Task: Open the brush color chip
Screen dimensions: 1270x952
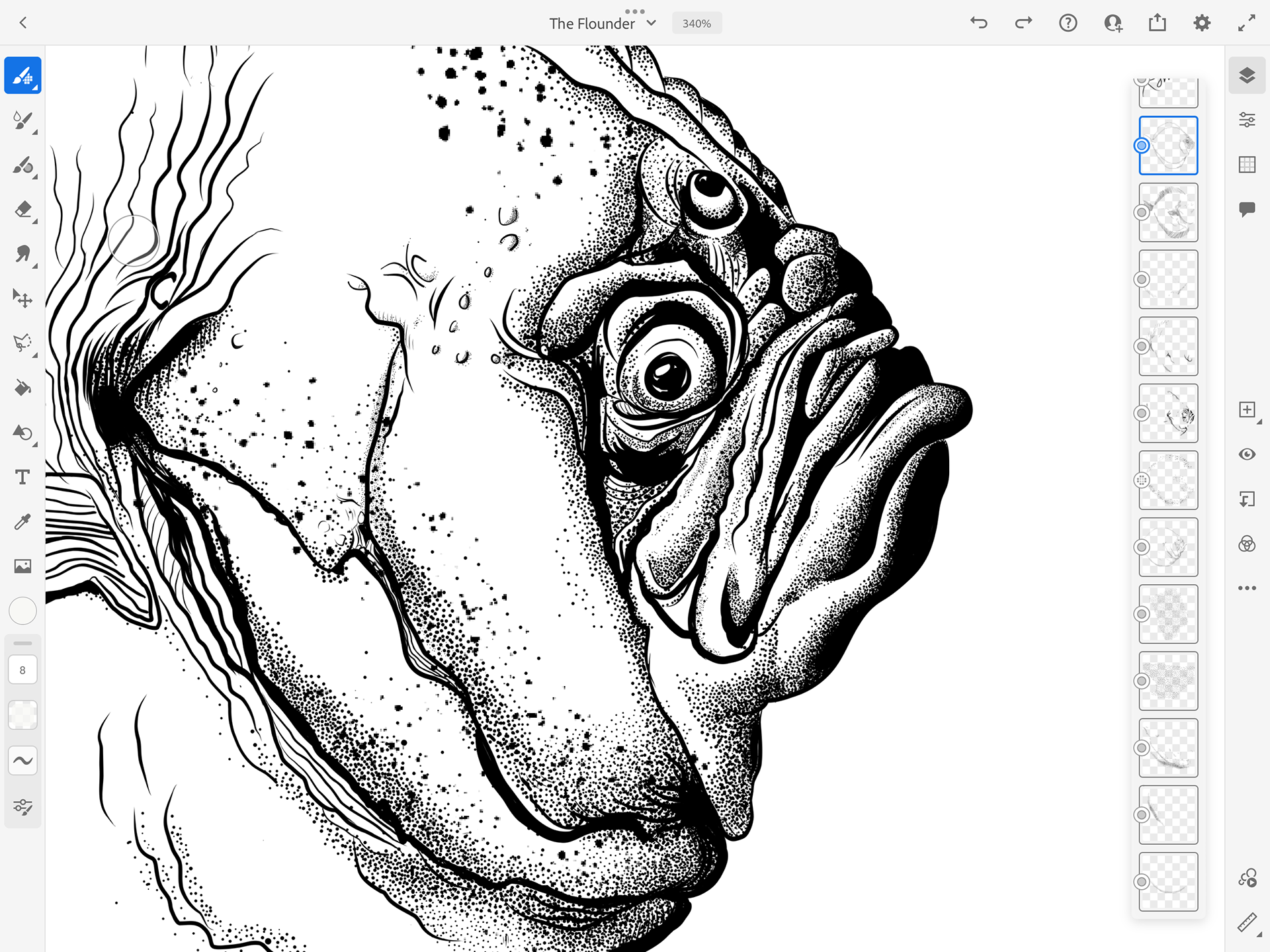Action: click(22, 611)
